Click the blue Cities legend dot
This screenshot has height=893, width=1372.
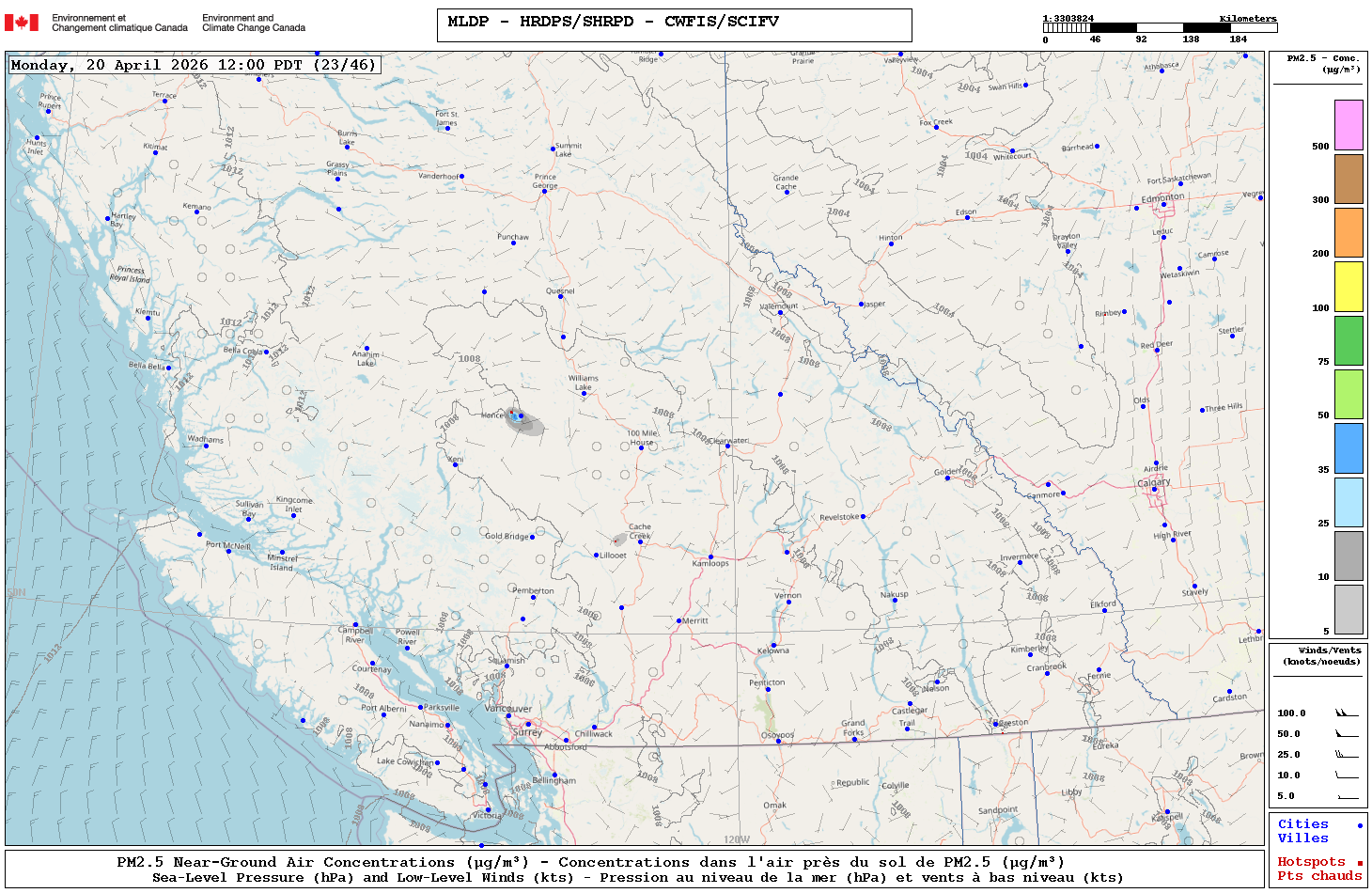[1359, 825]
